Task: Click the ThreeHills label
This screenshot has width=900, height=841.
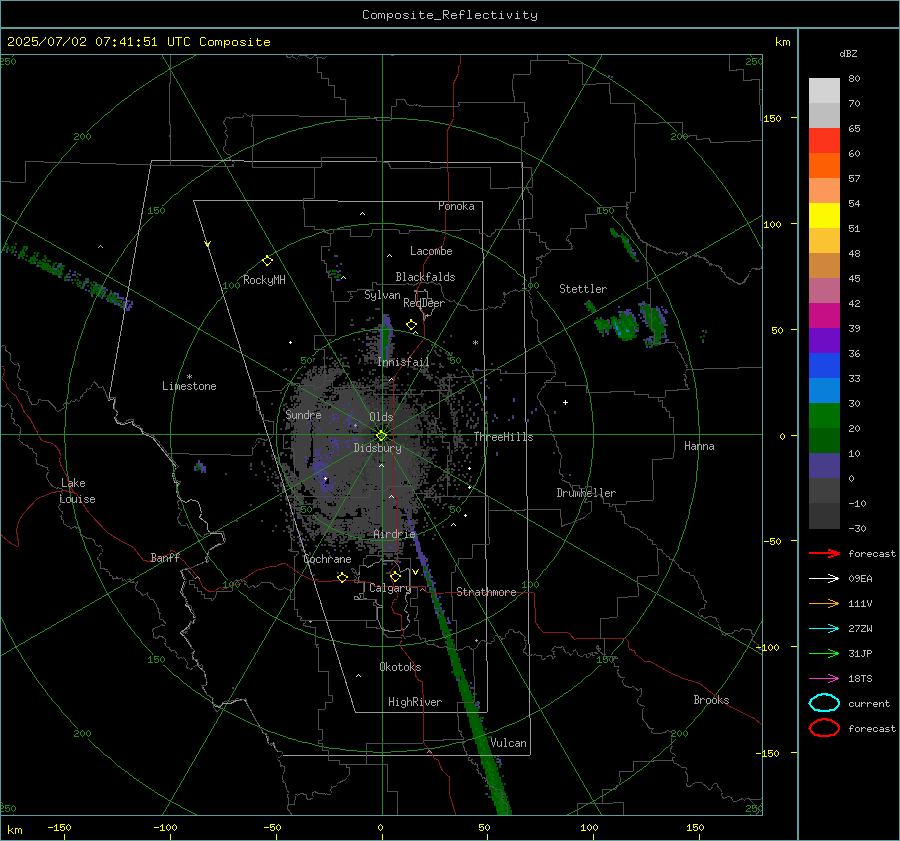Action: pos(503,437)
